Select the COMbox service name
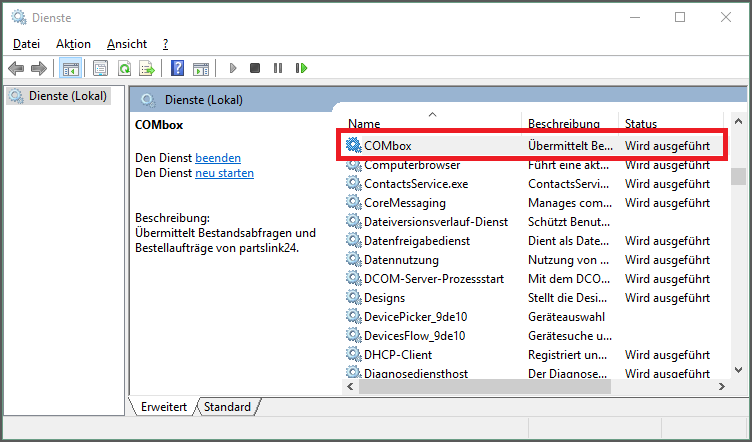This screenshot has height=442, width=752. point(388,146)
